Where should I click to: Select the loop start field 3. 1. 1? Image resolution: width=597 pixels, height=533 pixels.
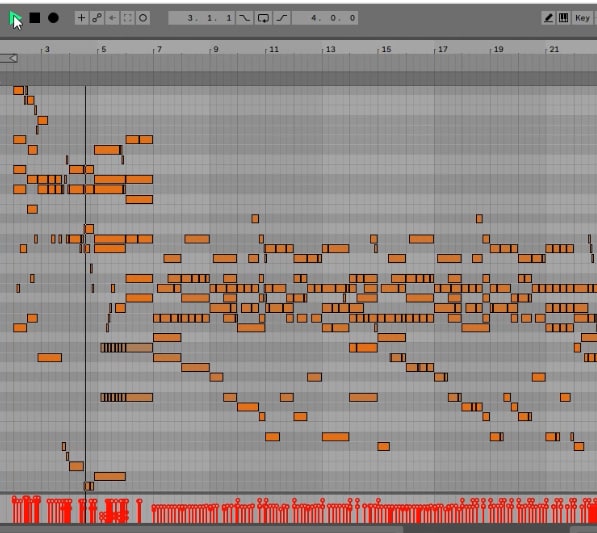[x=201, y=18]
